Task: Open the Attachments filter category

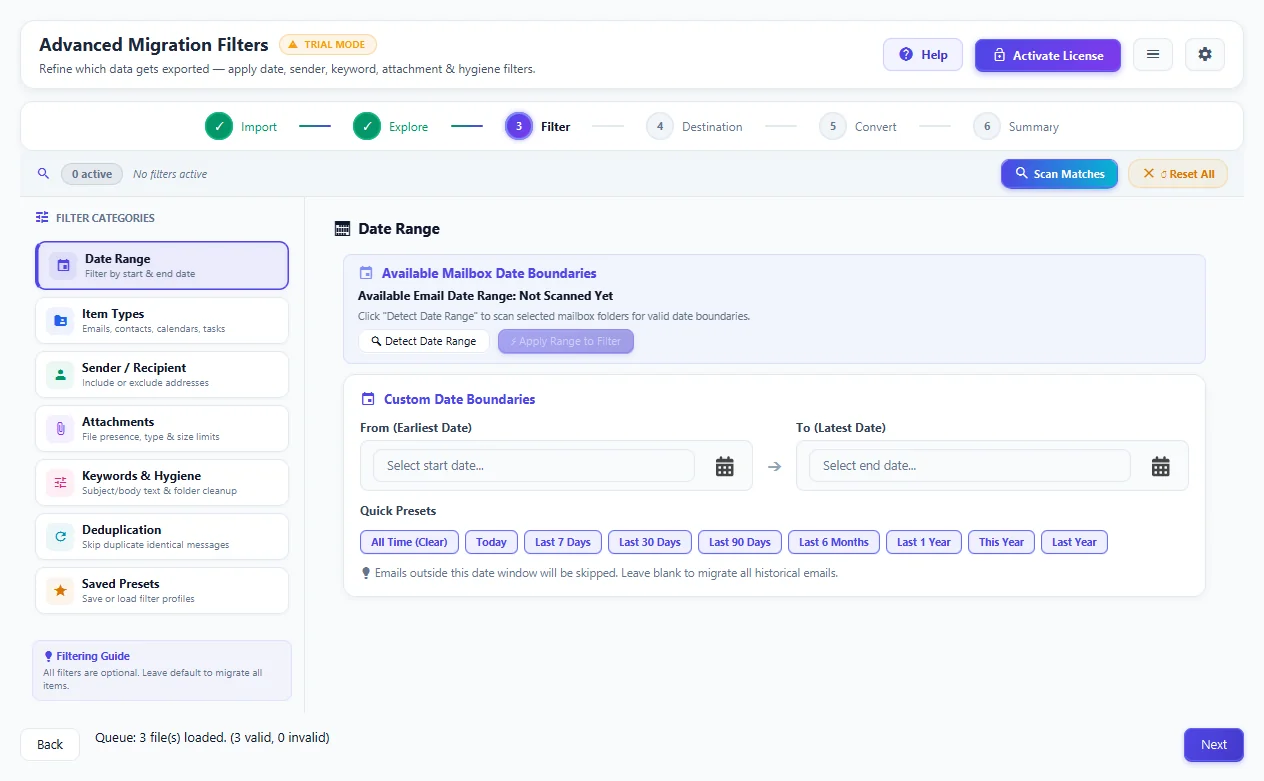Action: coord(162,429)
